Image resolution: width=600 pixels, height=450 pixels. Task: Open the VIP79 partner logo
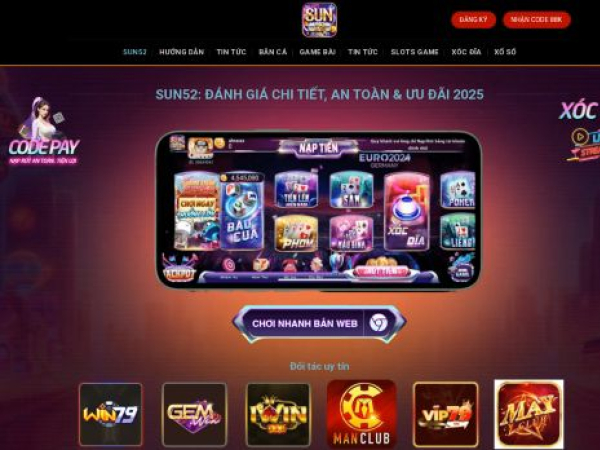tap(445, 414)
